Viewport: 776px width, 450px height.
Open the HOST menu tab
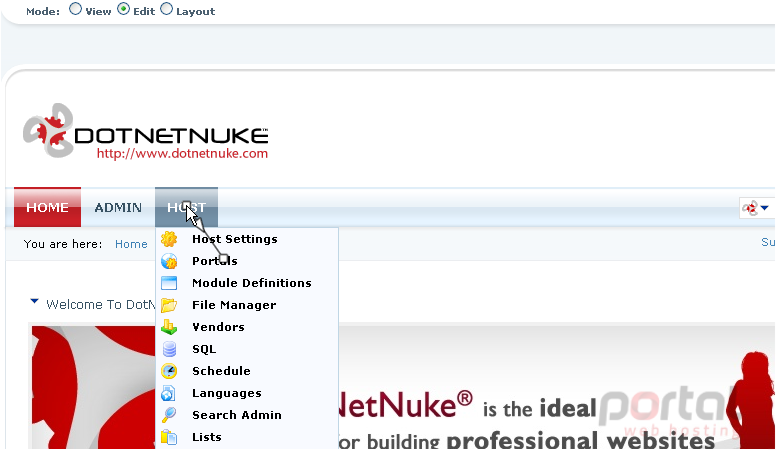point(187,207)
